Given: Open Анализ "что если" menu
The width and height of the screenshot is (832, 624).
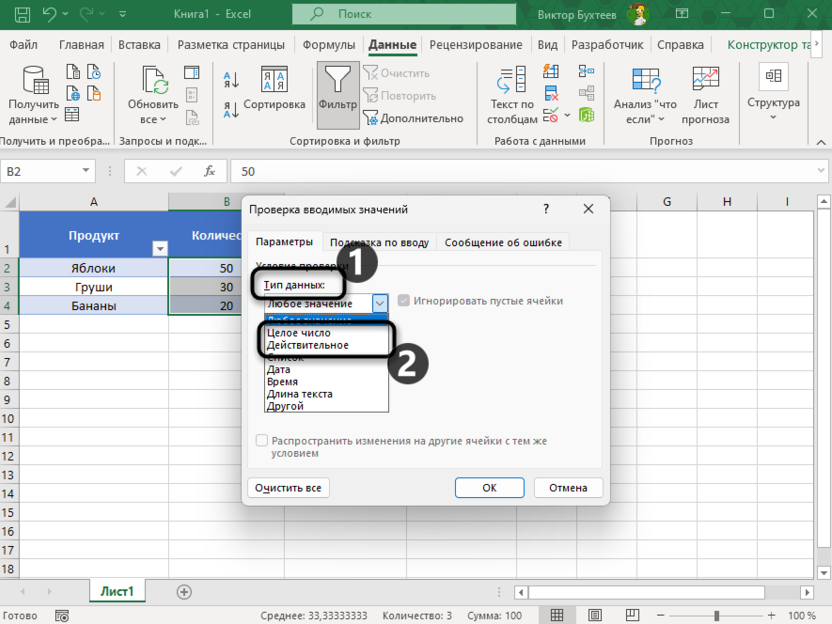Looking at the screenshot, I should coord(645,96).
